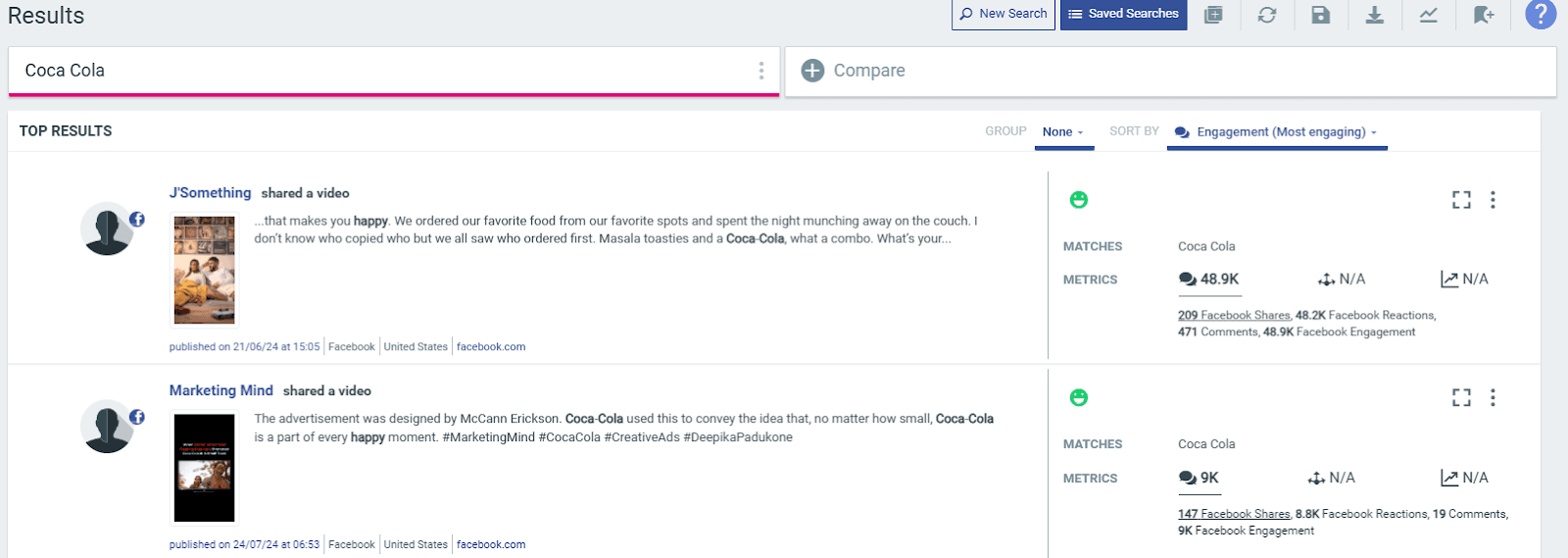Open the Group None dropdown
The width and height of the screenshot is (1568, 558).
tap(1063, 131)
